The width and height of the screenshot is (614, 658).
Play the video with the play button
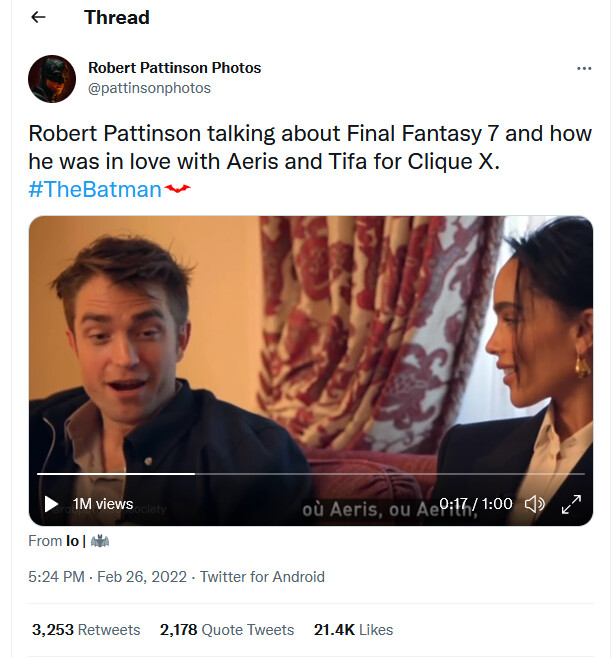(51, 504)
